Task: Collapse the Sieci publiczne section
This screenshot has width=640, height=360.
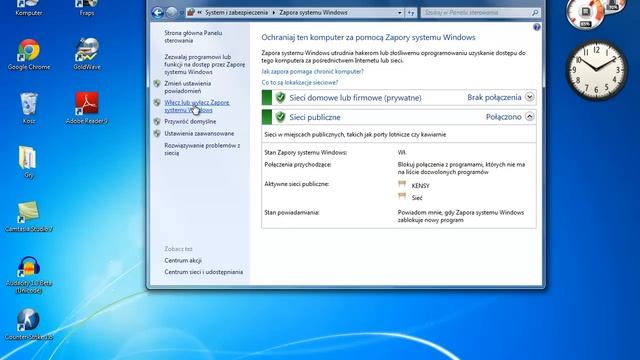Action: pos(529,117)
